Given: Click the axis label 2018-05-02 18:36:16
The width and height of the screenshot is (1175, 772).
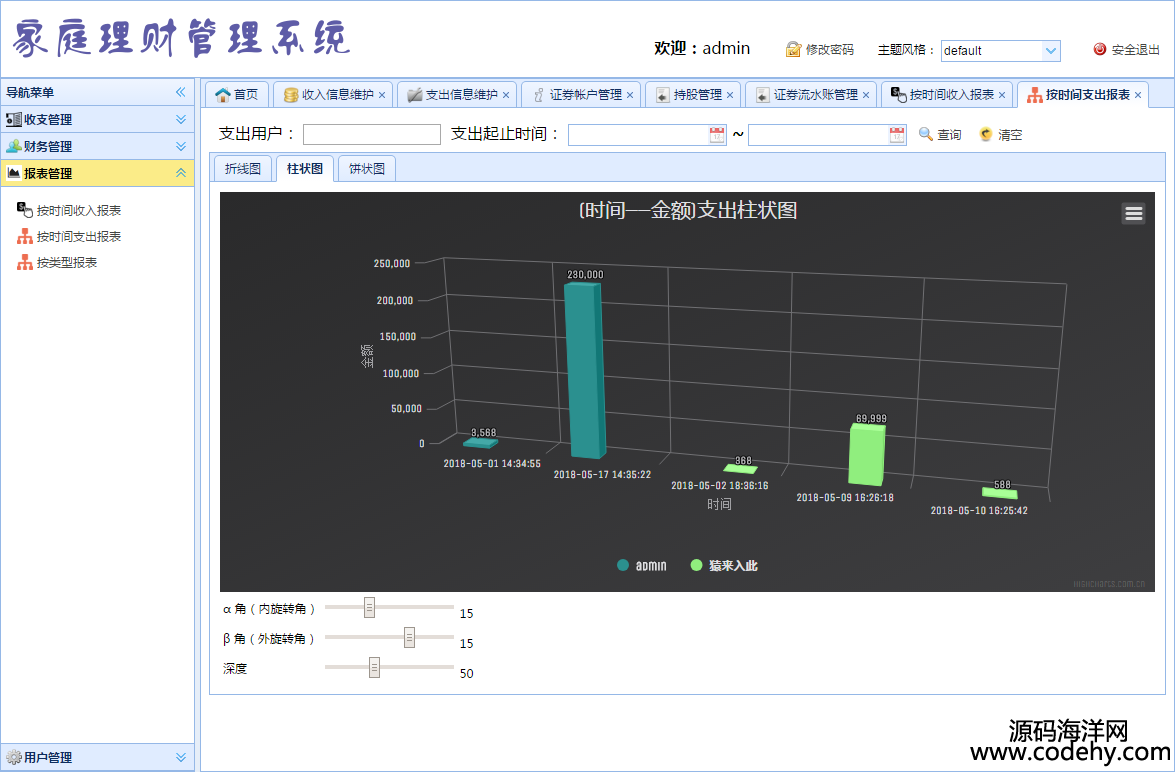Looking at the screenshot, I should (x=719, y=486).
